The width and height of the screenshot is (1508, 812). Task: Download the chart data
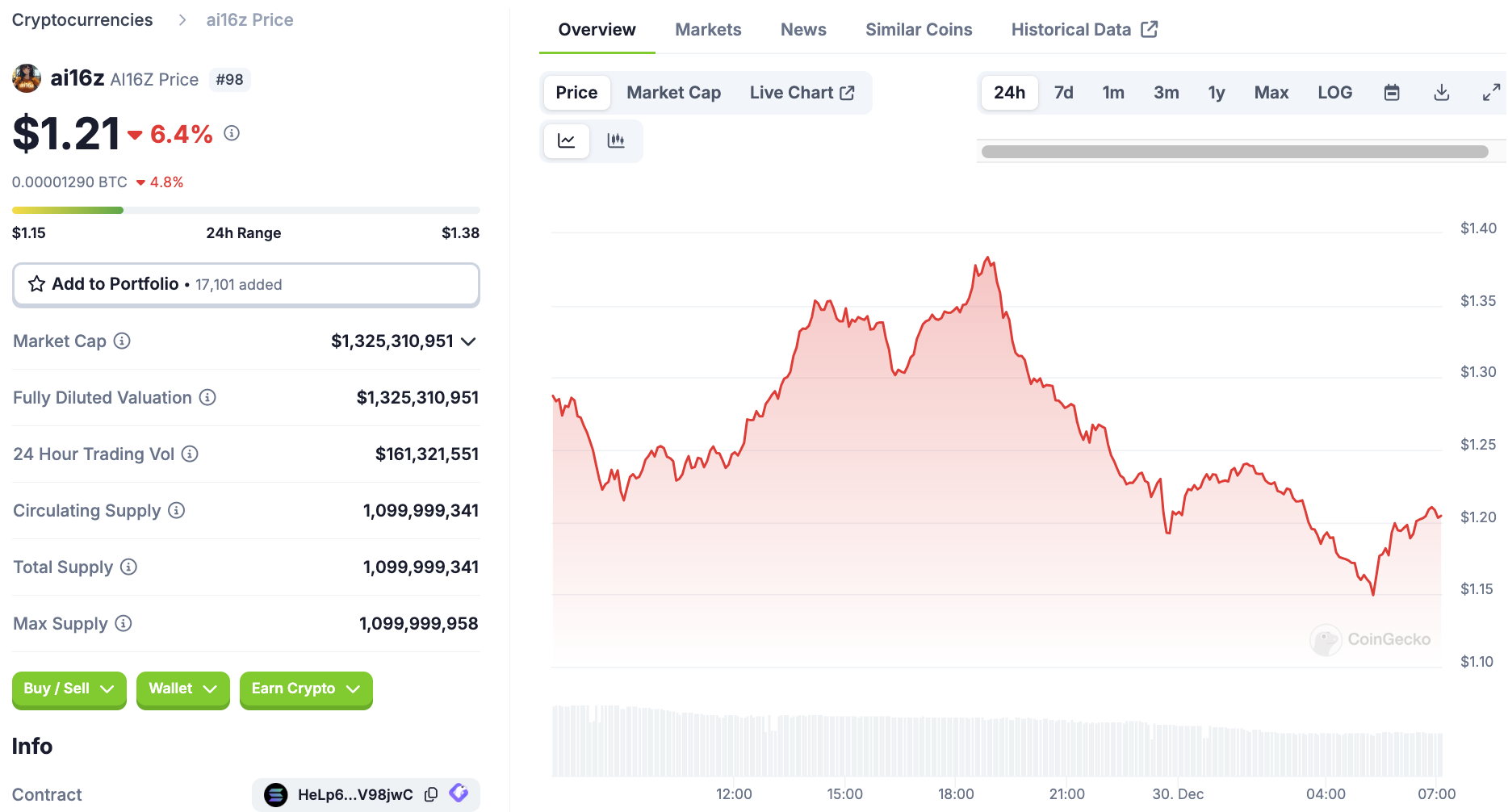coord(1442,93)
